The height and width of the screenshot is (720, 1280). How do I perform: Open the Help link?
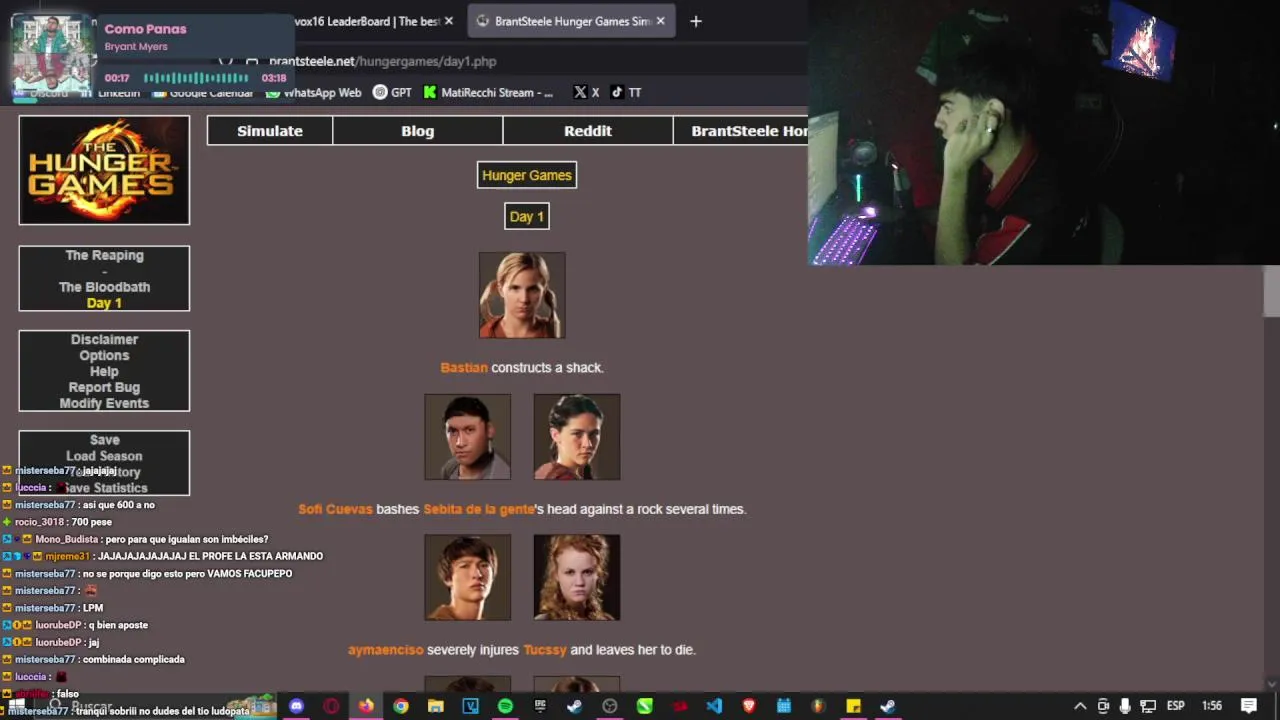[104, 372]
